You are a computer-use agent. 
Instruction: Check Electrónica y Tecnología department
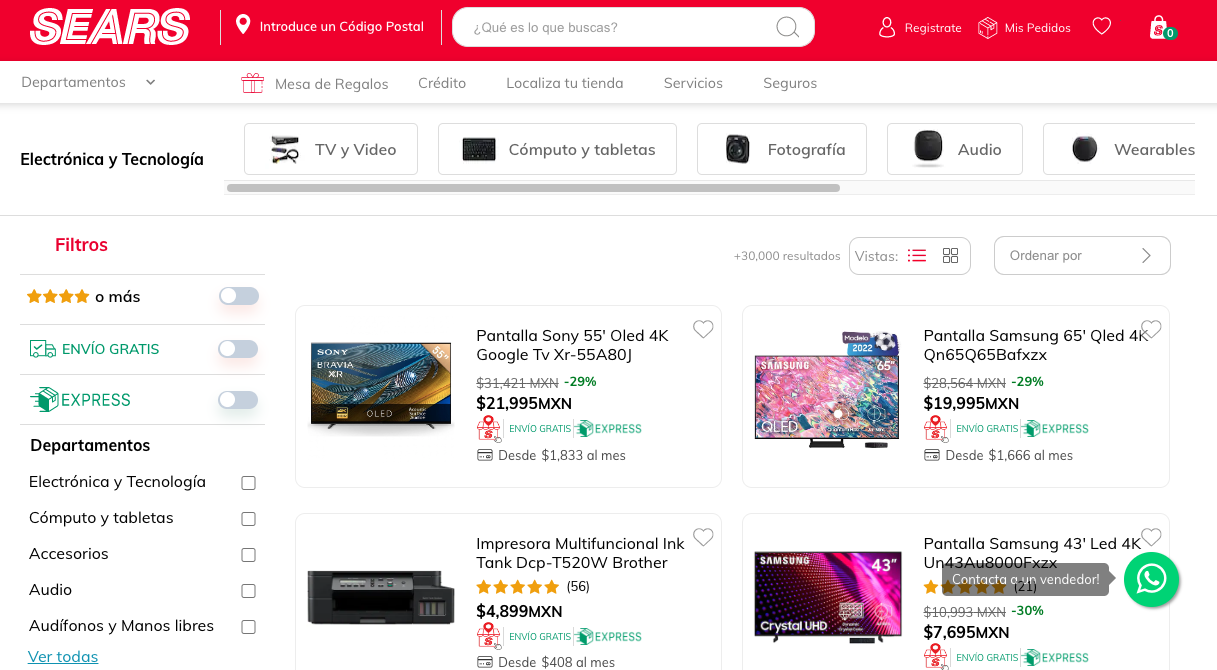coord(248,483)
